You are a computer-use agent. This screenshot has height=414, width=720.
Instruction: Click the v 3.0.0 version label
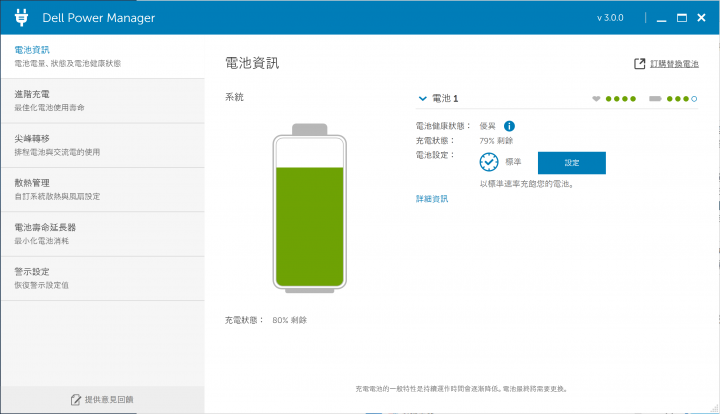pyautogui.click(x=610, y=18)
